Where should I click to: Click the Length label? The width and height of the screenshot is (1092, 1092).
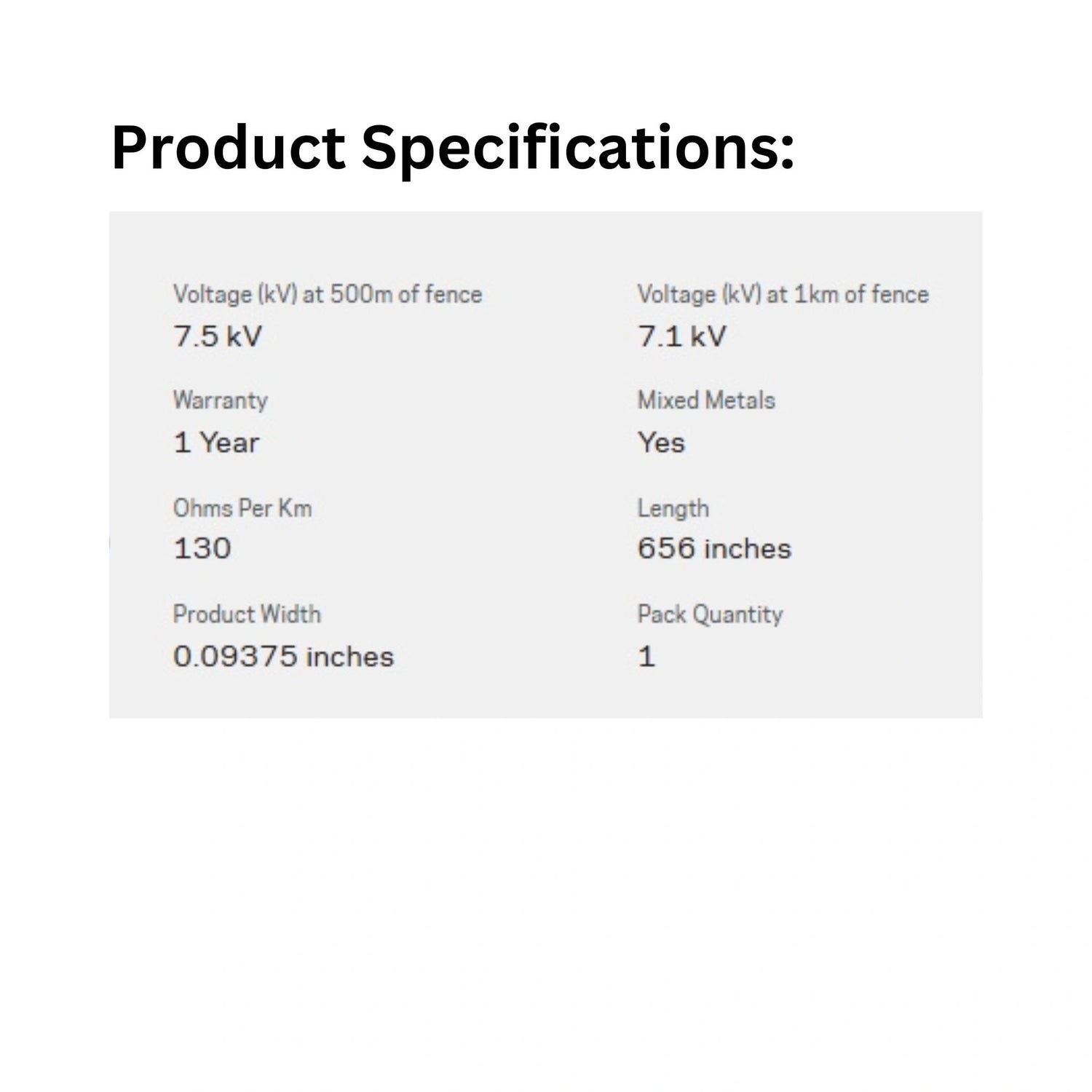(673, 508)
